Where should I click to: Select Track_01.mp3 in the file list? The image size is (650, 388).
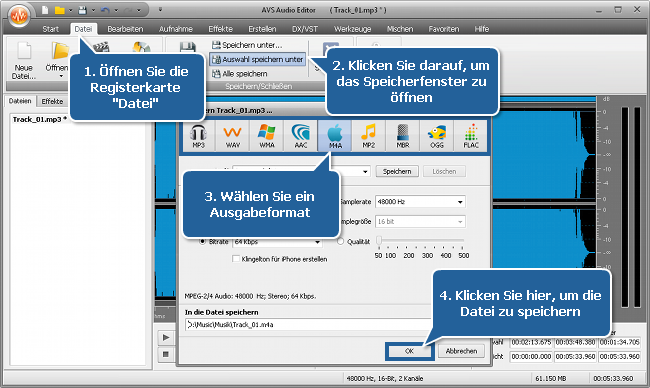(x=40, y=119)
